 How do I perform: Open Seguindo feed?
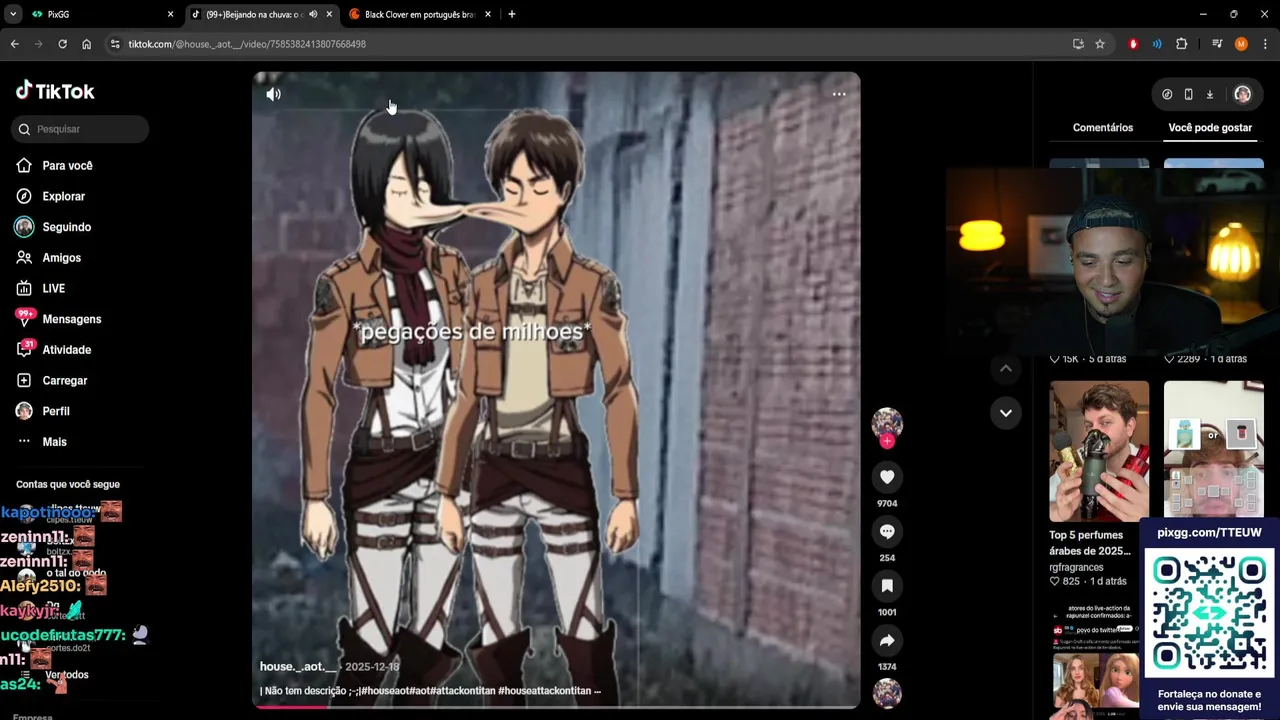click(66, 227)
